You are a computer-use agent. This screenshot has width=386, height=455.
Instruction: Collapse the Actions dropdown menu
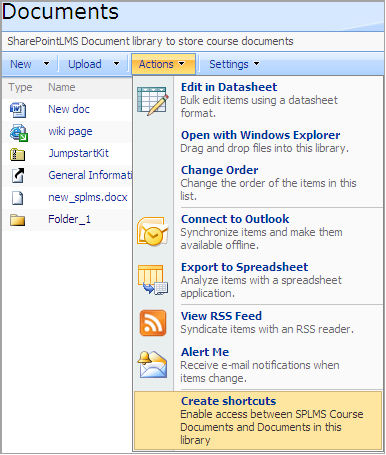tap(163, 64)
